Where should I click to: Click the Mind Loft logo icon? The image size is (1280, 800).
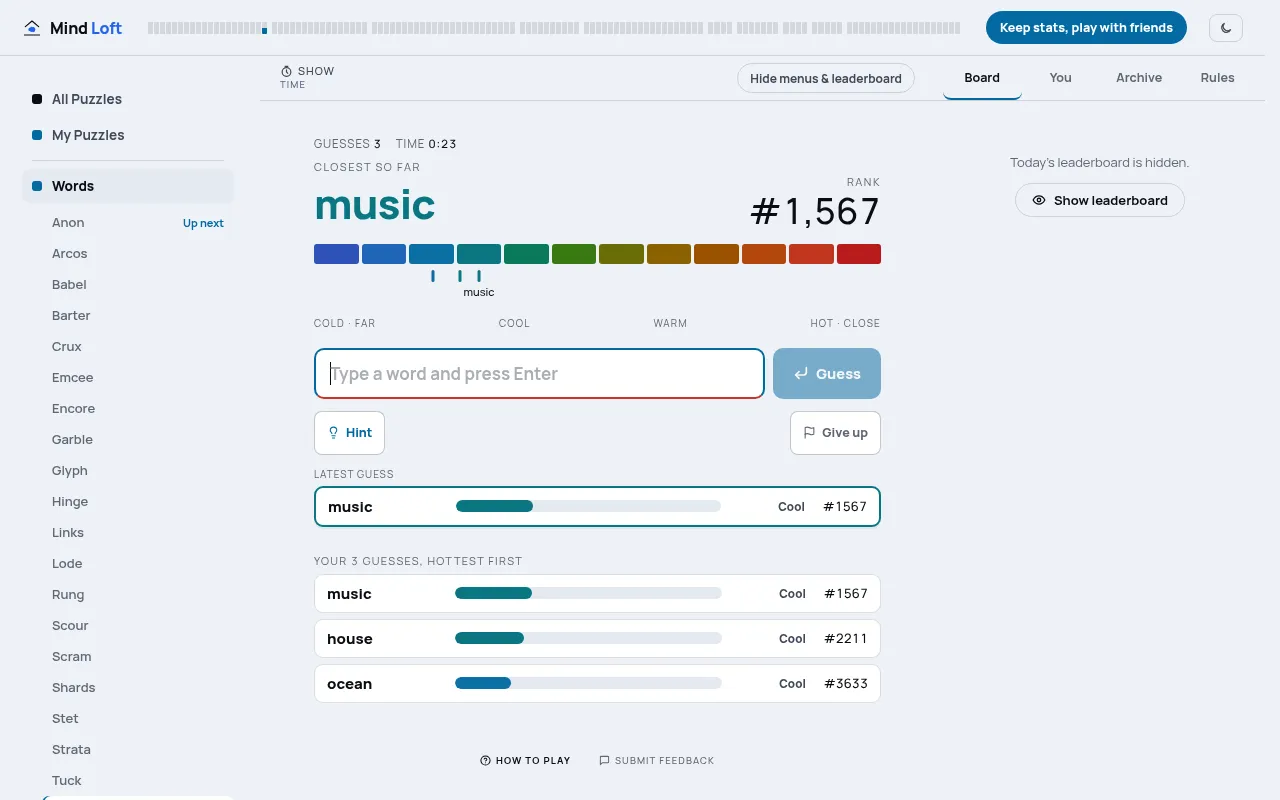point(32,28)
